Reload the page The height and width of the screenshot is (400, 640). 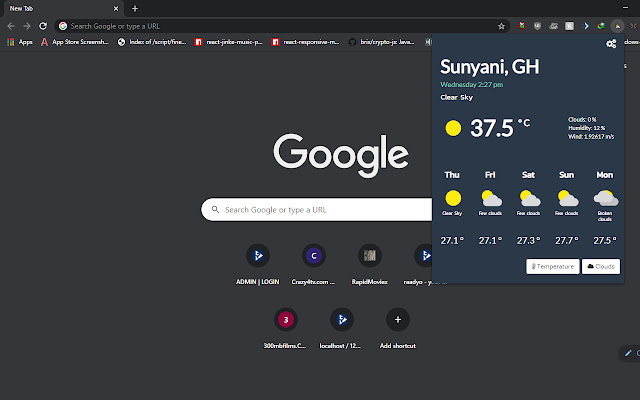pyautogui.click(x=43, y=26)
